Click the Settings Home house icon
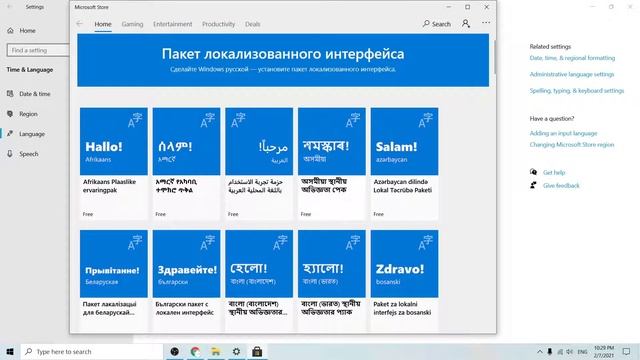 coord(10,31)
